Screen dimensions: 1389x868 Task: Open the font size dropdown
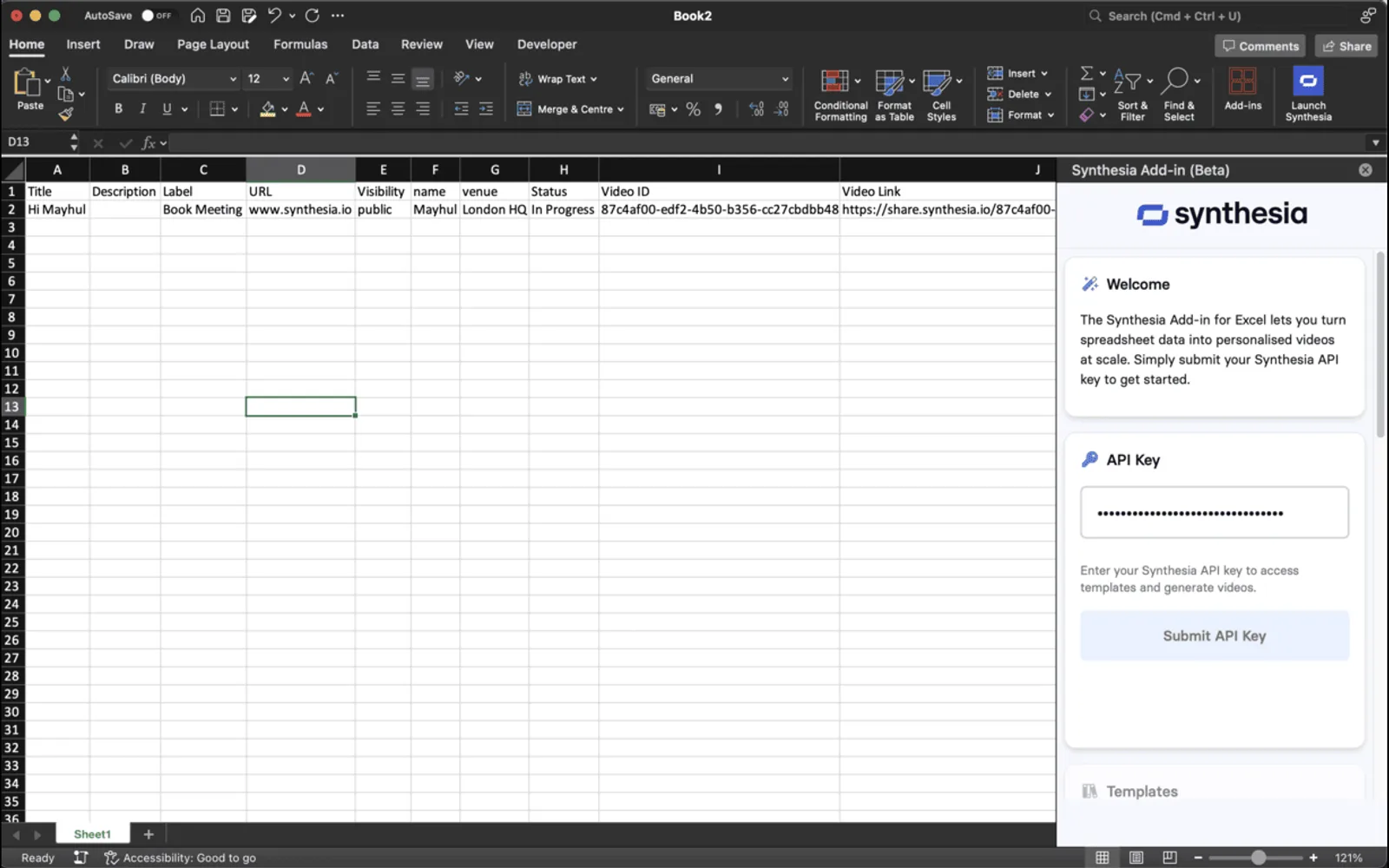point(286,79)
